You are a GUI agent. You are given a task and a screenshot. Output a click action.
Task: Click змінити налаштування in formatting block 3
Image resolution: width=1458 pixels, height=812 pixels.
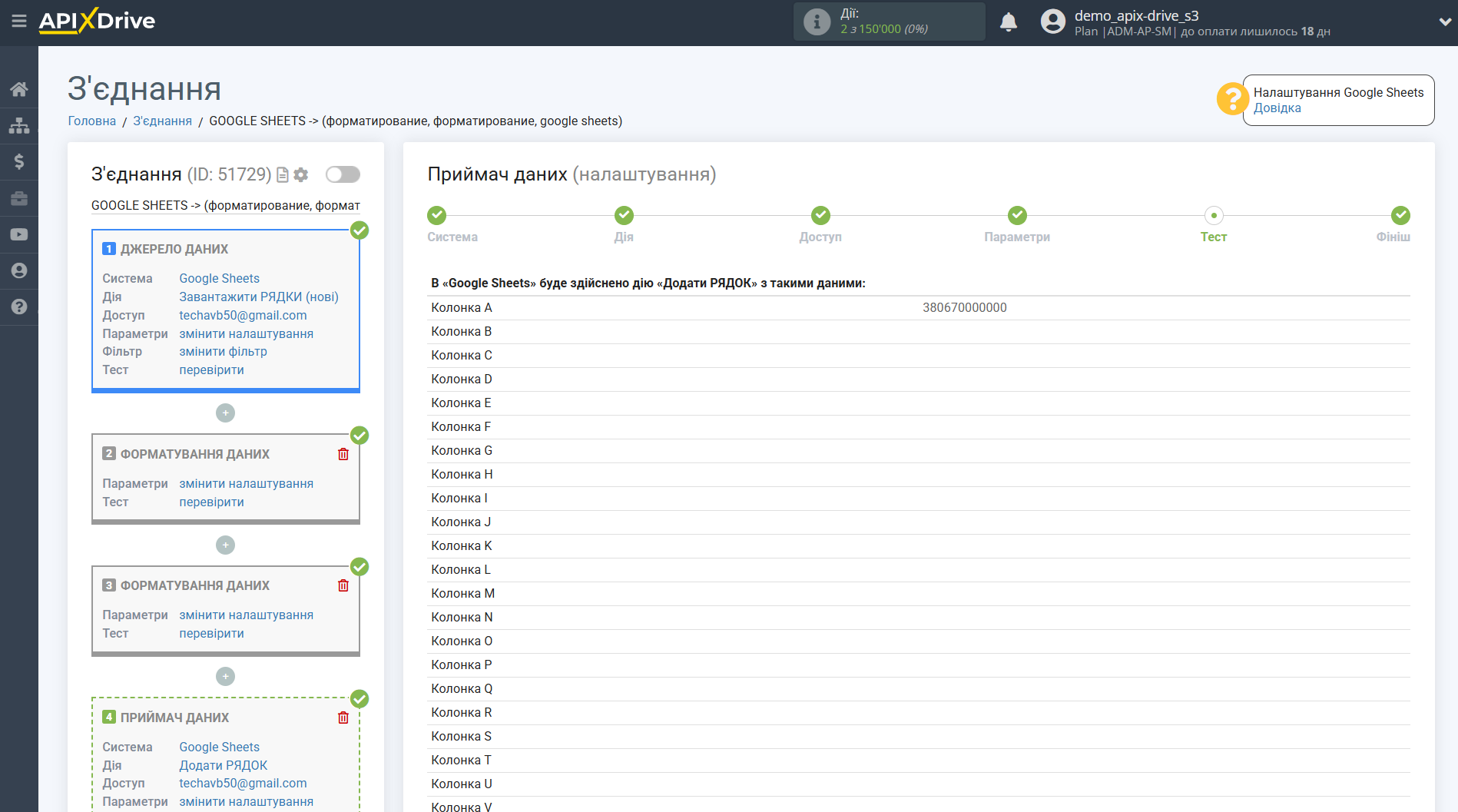pyautogui.click(x=247, y=615)
